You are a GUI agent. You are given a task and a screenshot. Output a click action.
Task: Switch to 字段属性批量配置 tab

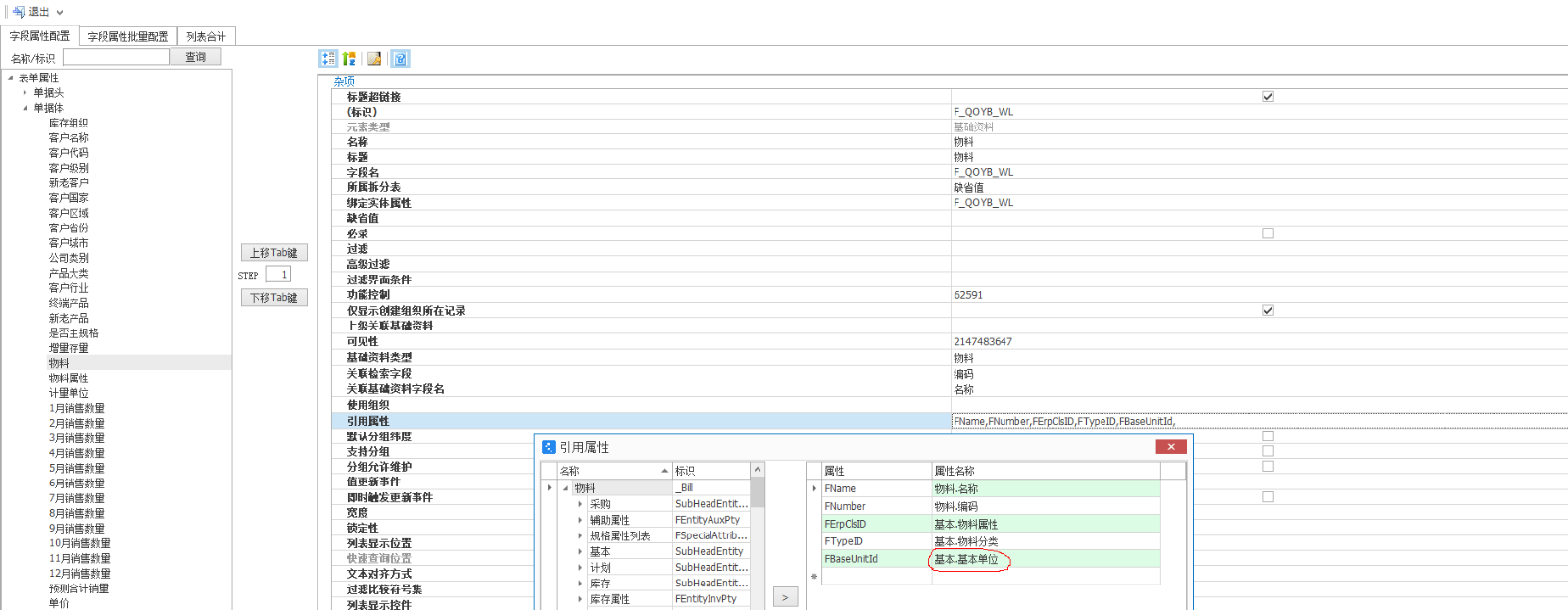(127, 36)
